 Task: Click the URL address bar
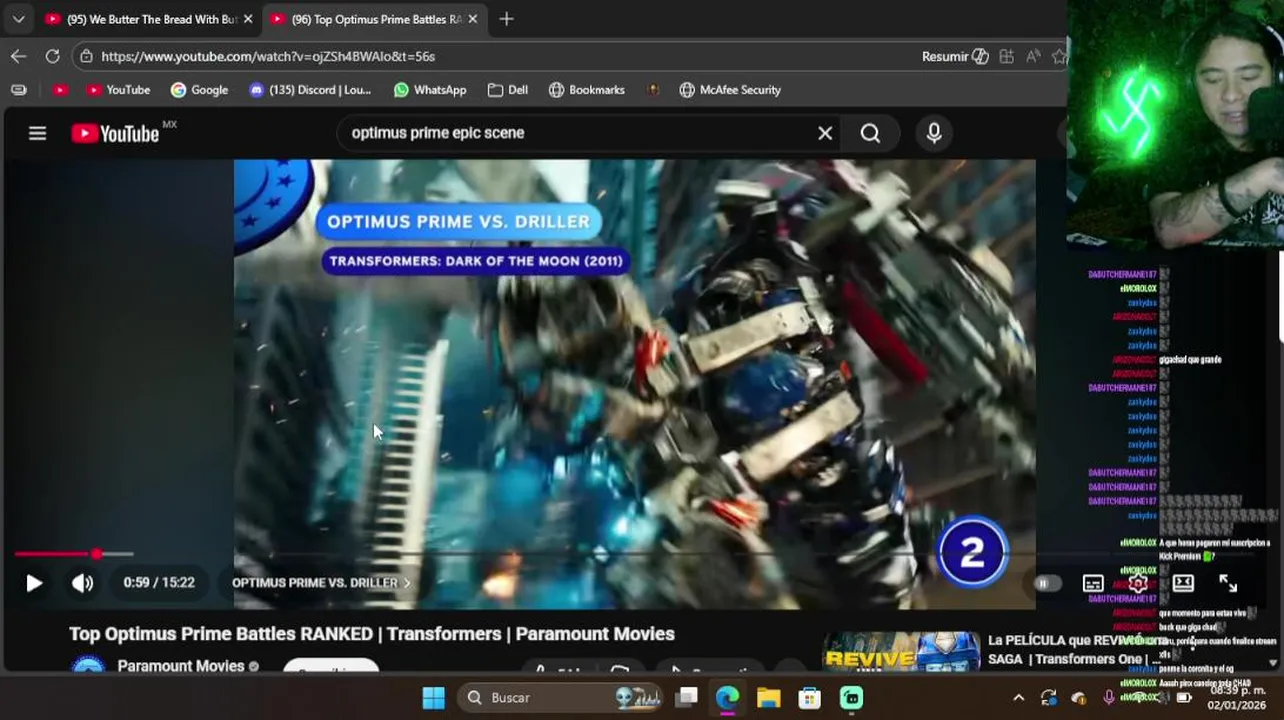[500, 56]
